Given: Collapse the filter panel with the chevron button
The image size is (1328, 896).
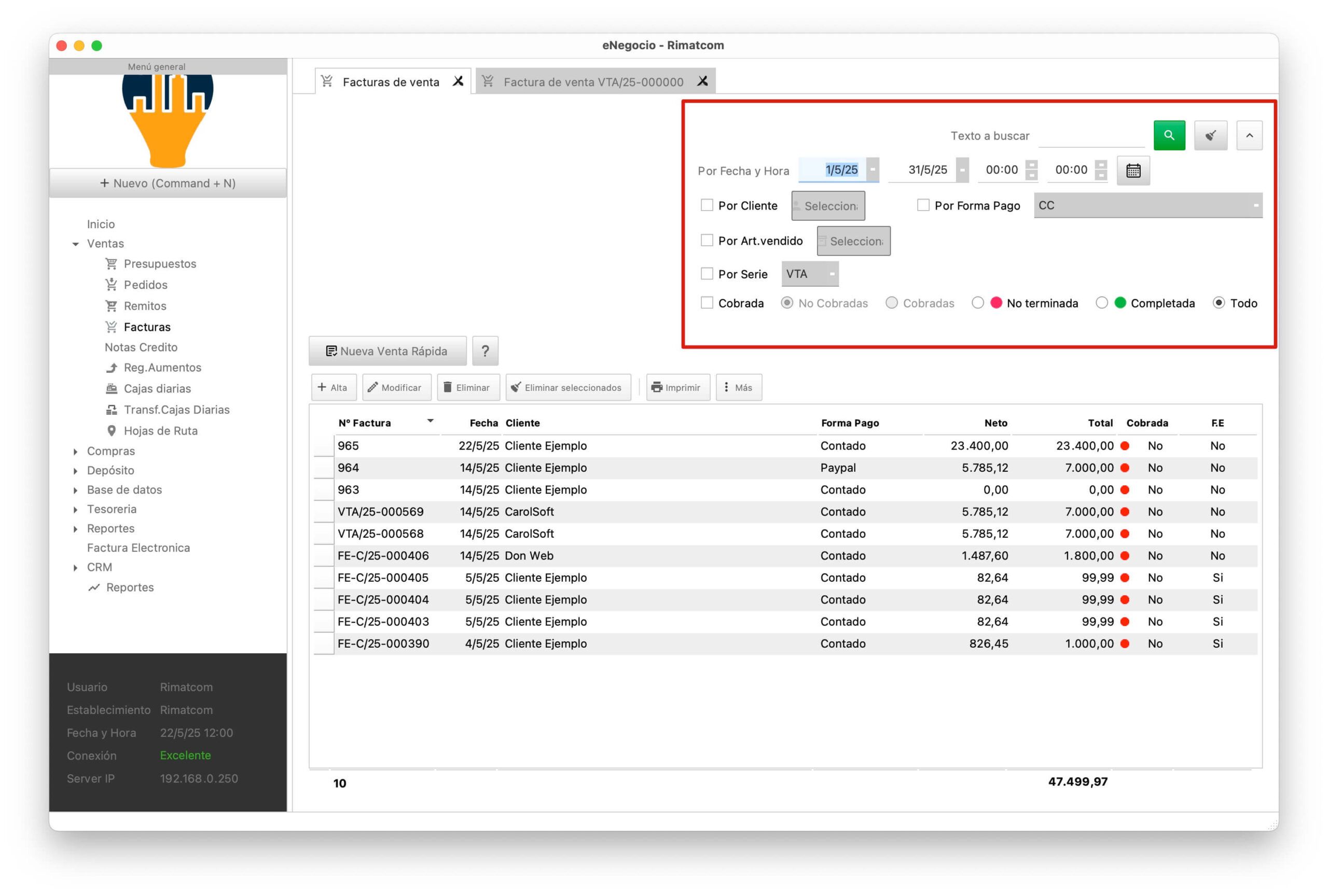Looking at the screenshot, I should click(1249, 135).
